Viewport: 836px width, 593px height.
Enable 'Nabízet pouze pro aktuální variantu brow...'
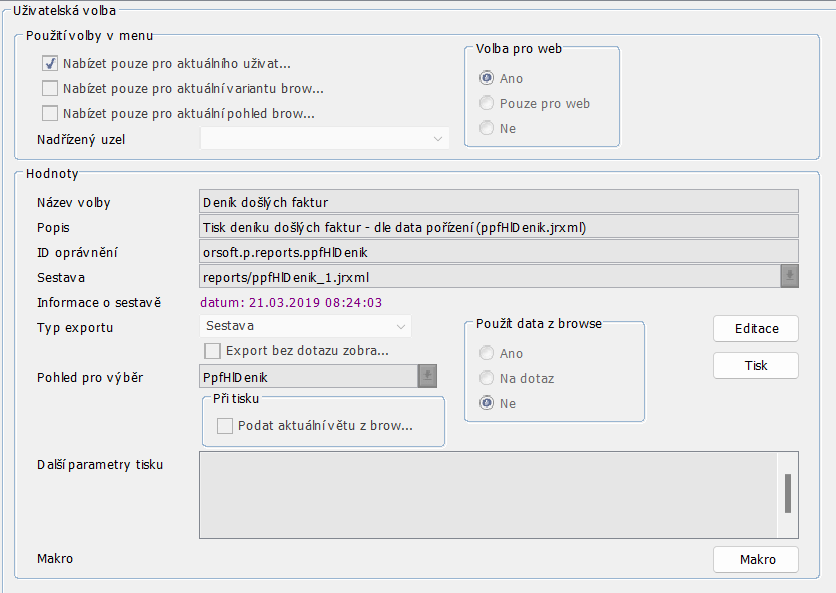coord(50,88)
